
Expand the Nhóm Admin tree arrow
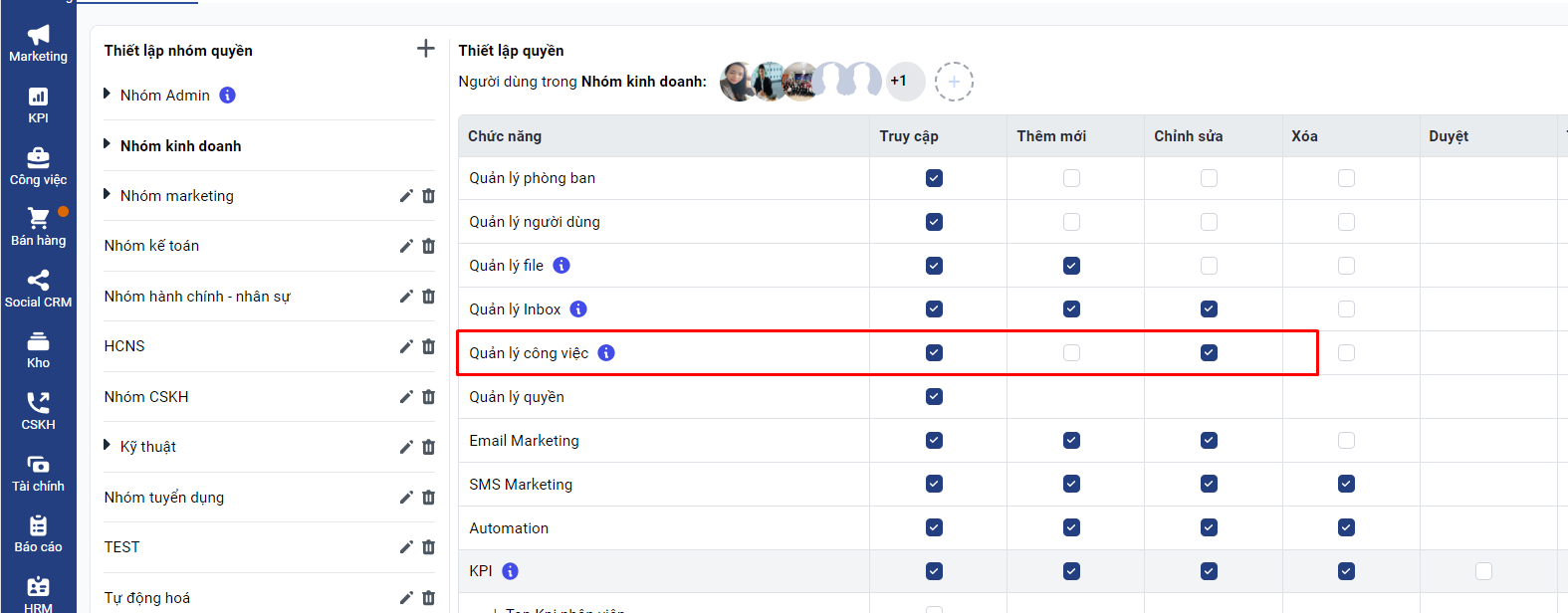pos(108,95)
